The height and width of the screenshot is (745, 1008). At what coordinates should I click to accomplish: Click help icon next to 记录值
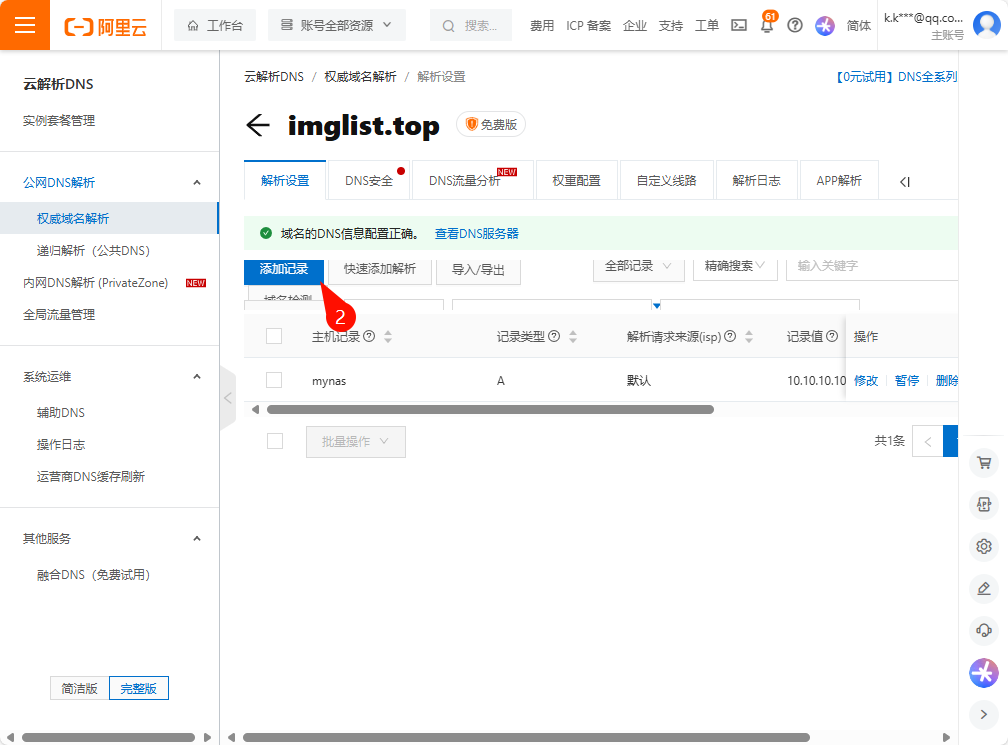coord(832,336)
